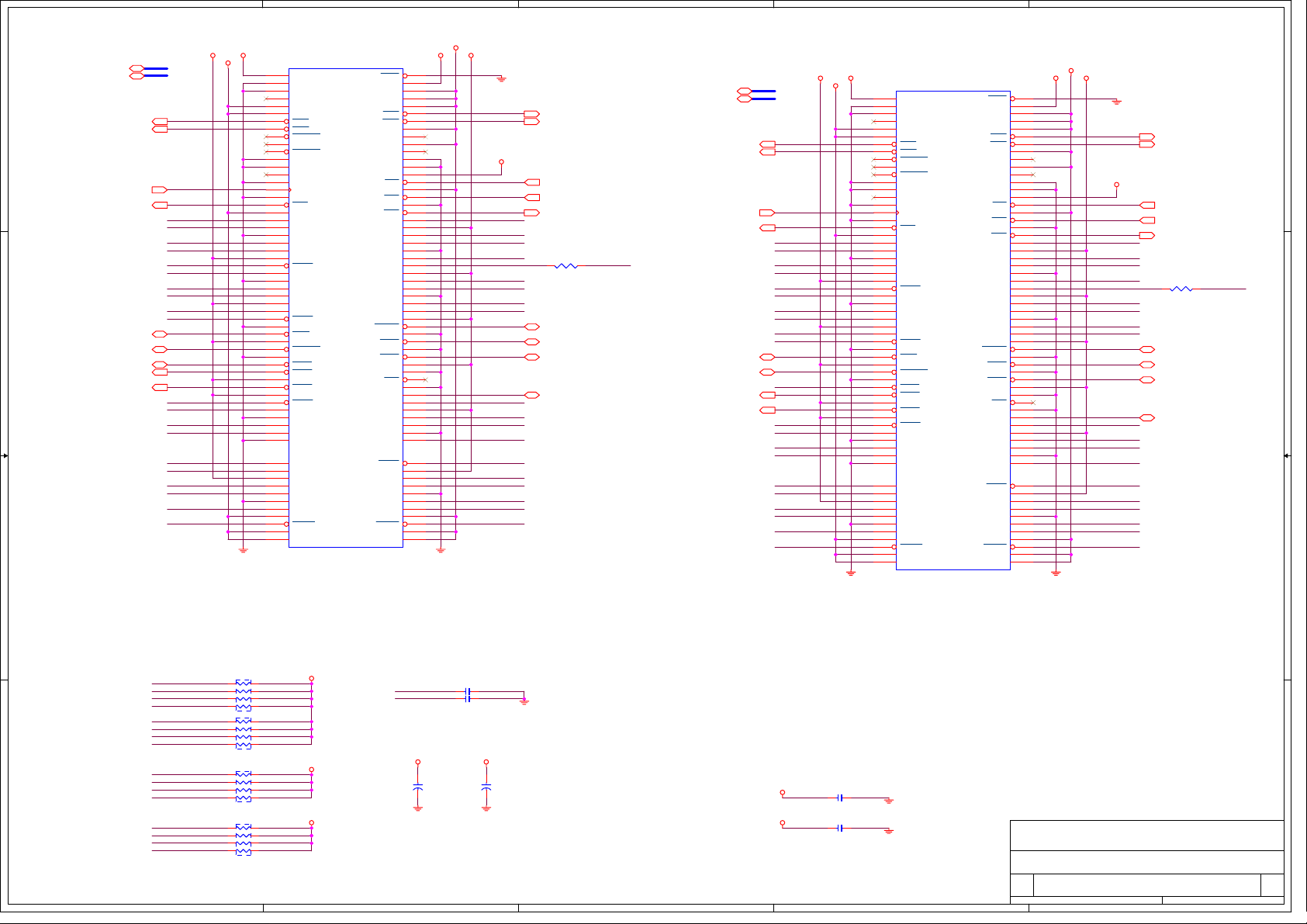Image resolution: width=1307 pixels, height=924 pixels.
Task: Click the title block's top row
Action: point(1147,836)
